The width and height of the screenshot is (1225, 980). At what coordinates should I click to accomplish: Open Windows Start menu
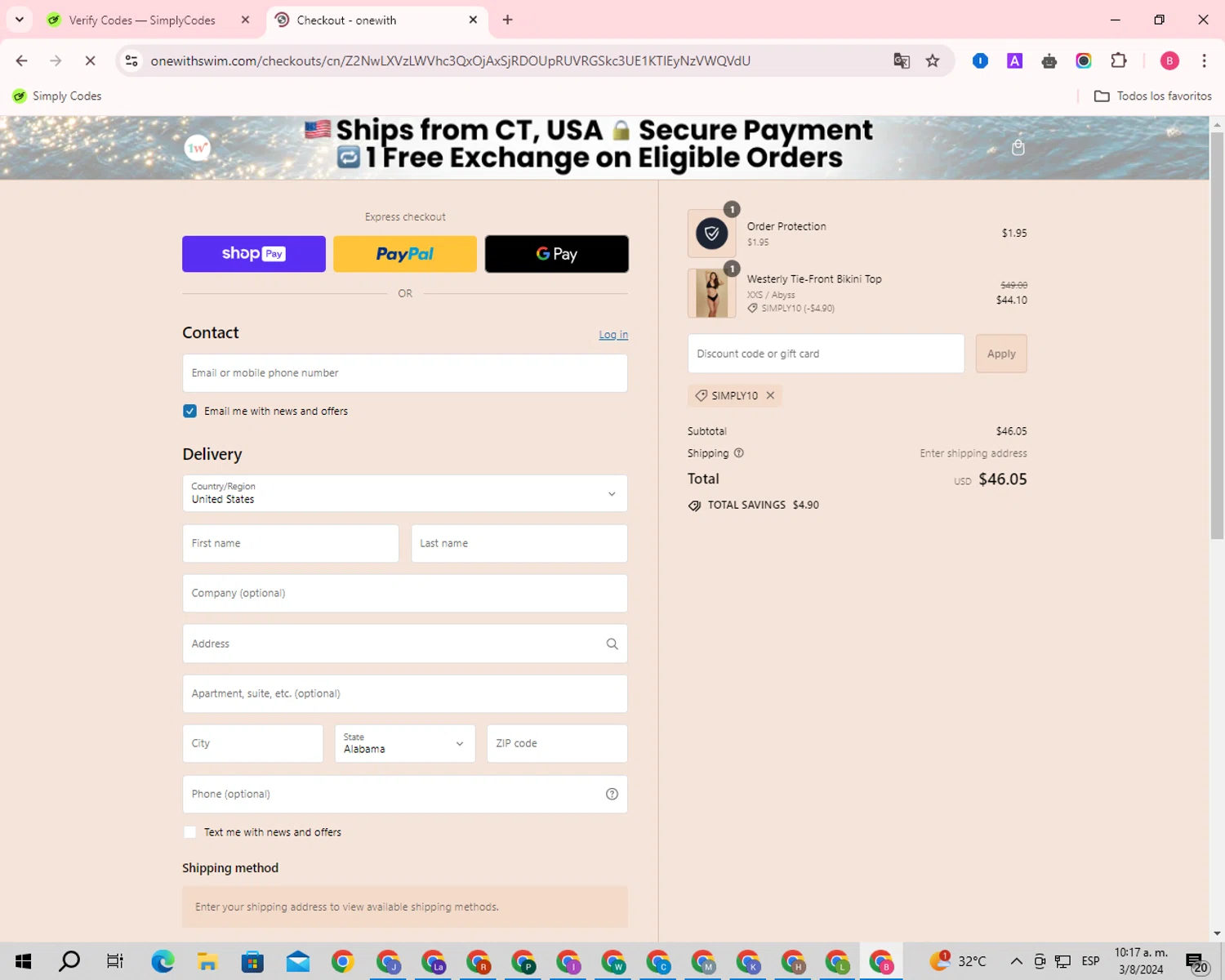pyautogui.click(x=24, y=961)
